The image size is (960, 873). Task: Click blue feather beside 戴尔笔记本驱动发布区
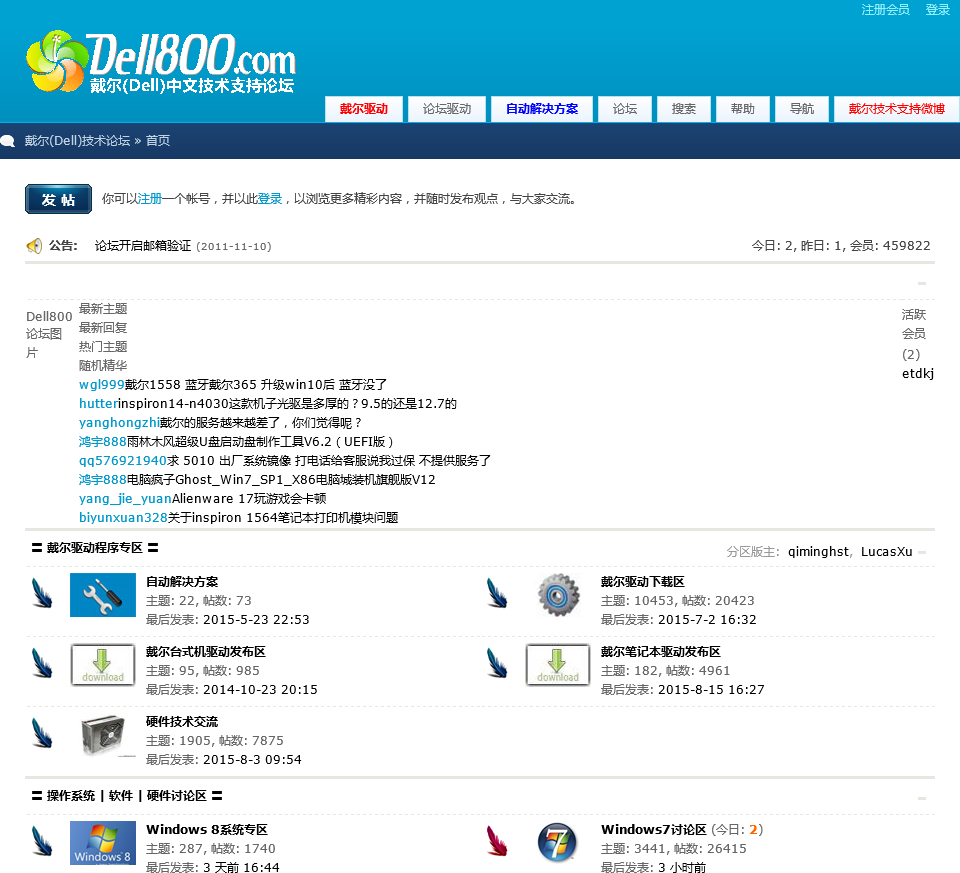tap(497, 663)
